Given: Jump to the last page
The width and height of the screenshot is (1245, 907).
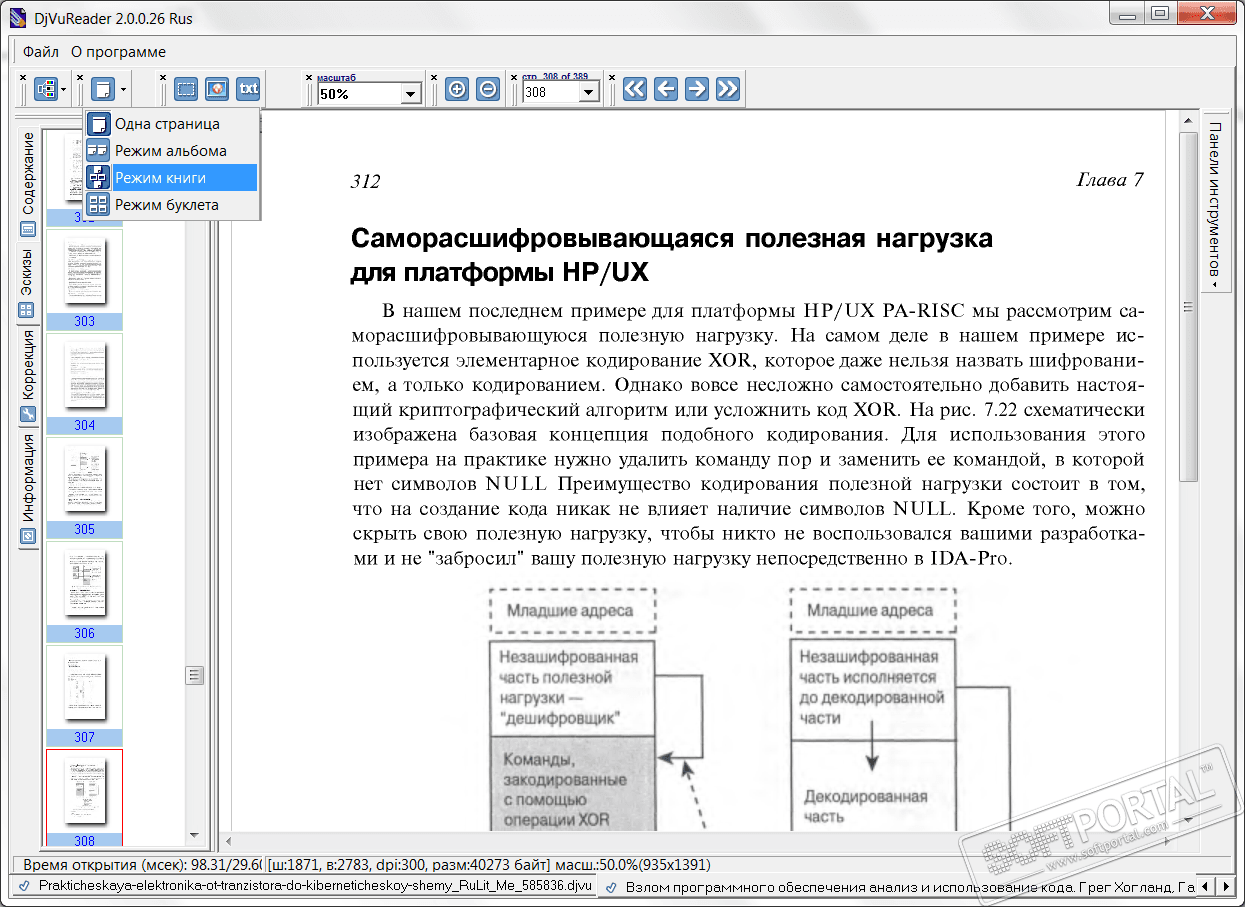Looking at the screenshot, I should (x=728, y=89).
